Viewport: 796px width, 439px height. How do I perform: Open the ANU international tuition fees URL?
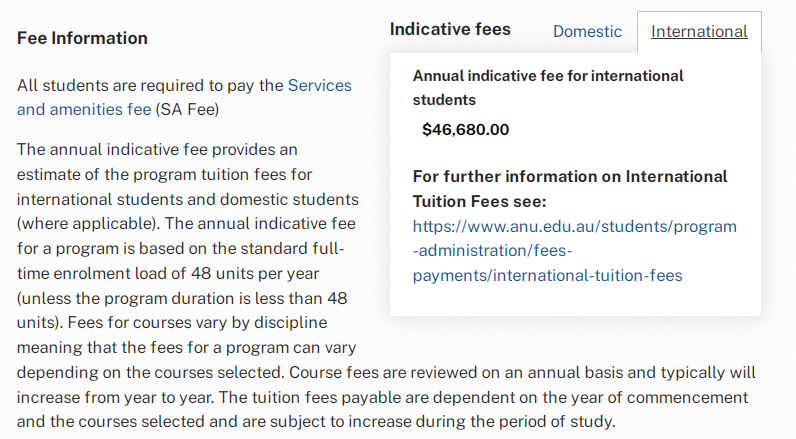pyautogui.click(x=574, y=250)
